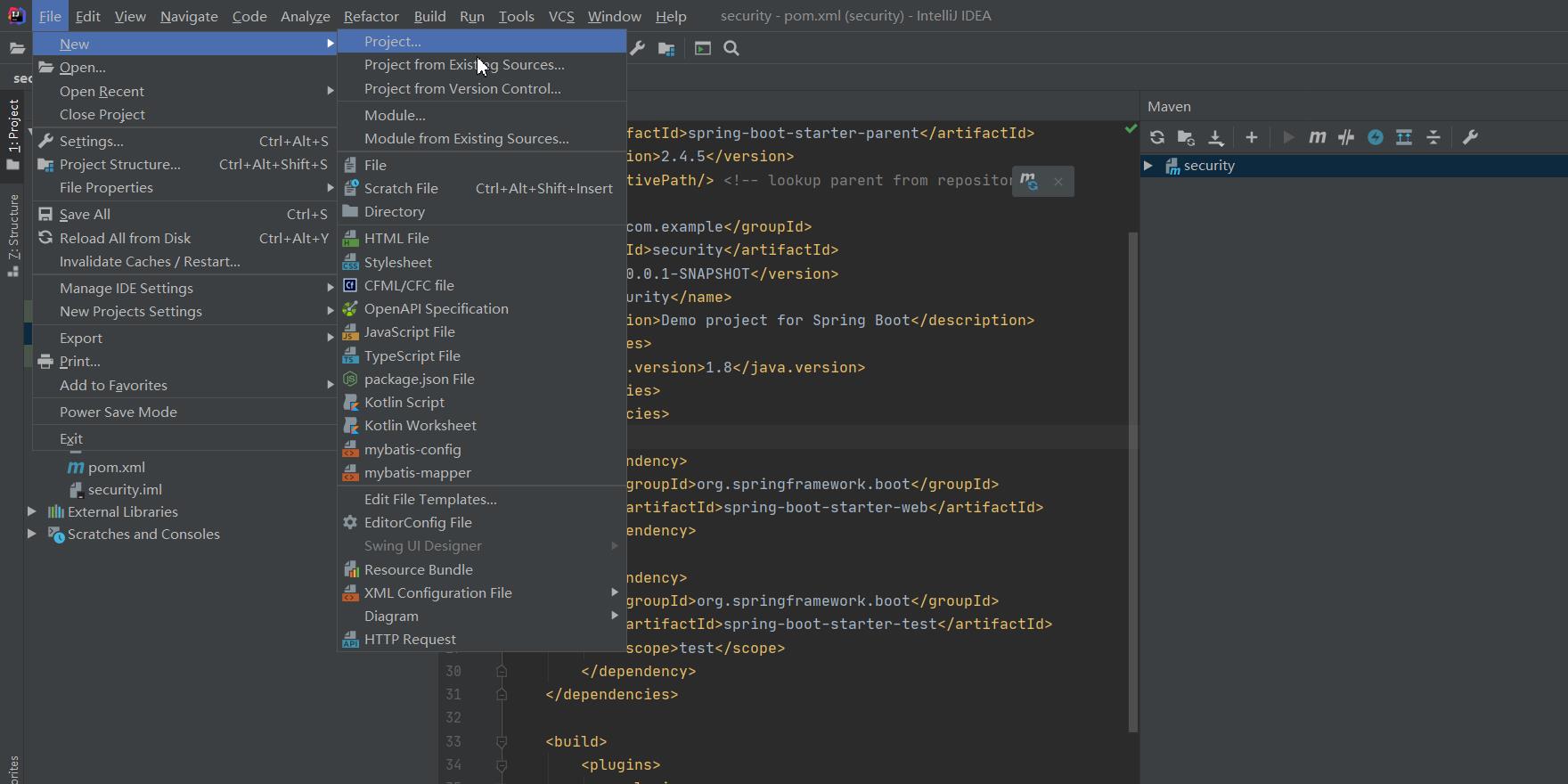Viewport: 1568px width, 784px height.
Task: Create a new File from submenu
Action: point(482,165)
